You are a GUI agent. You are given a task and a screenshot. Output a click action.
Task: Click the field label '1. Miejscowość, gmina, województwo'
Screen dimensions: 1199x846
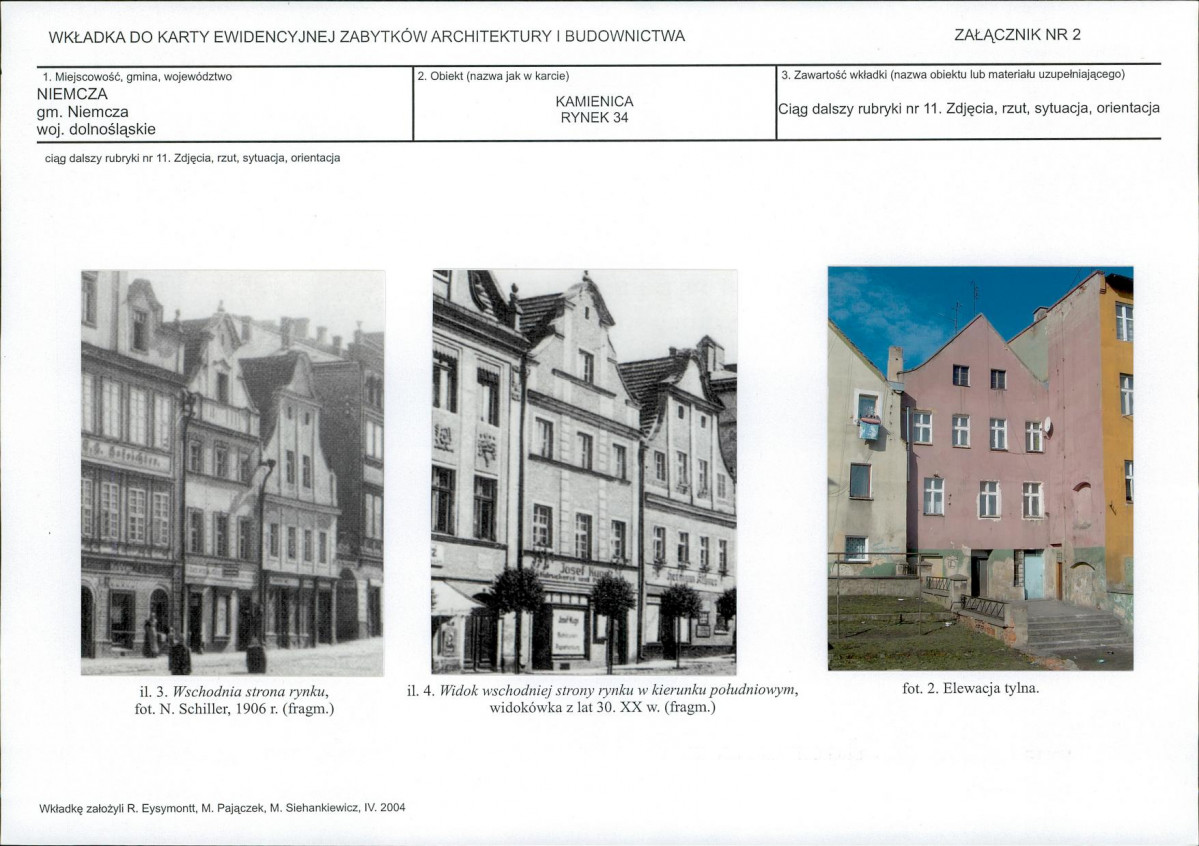(138, 76)
